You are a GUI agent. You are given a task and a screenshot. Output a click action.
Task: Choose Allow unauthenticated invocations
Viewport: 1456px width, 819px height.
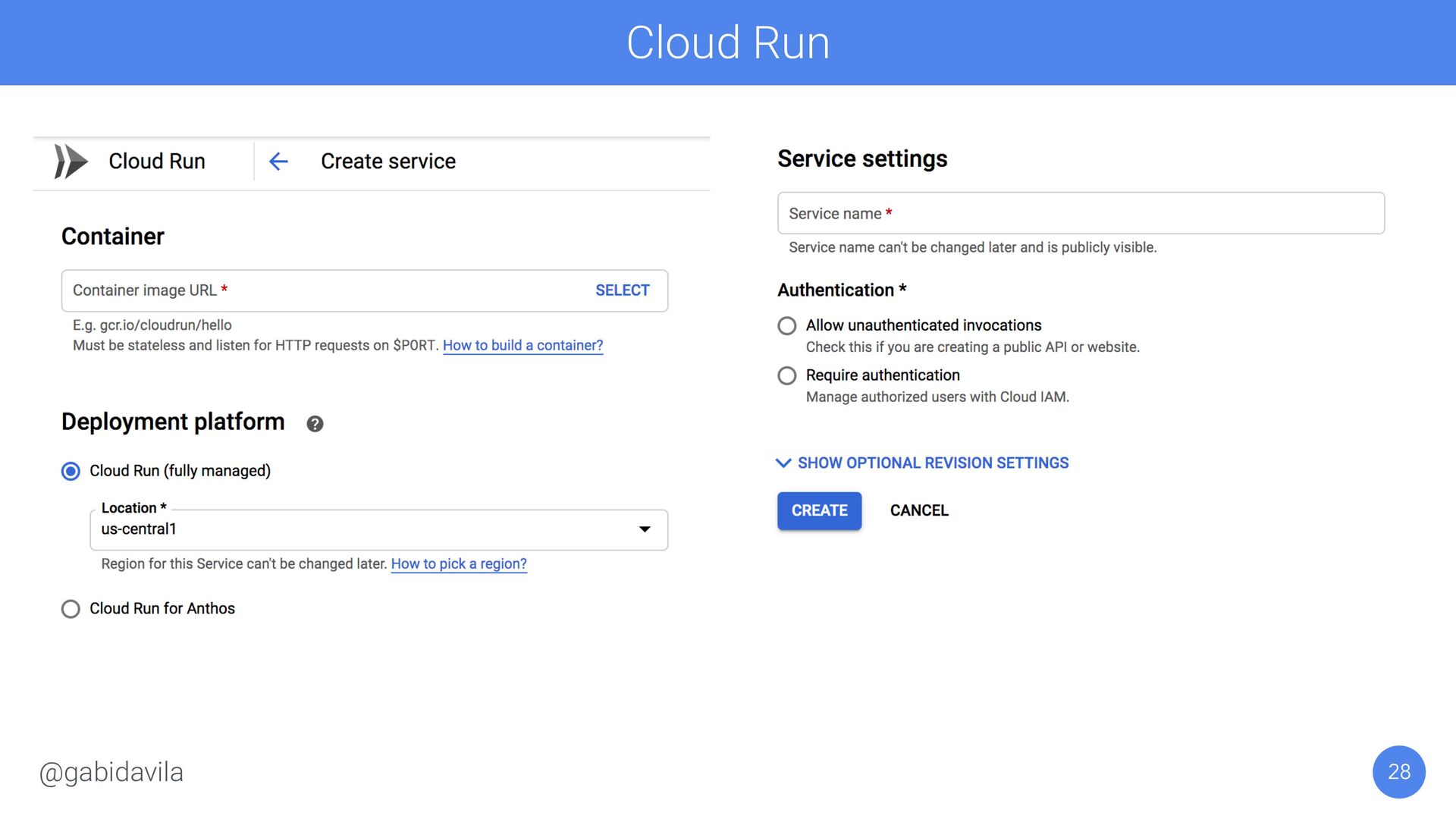coord(787,326)
